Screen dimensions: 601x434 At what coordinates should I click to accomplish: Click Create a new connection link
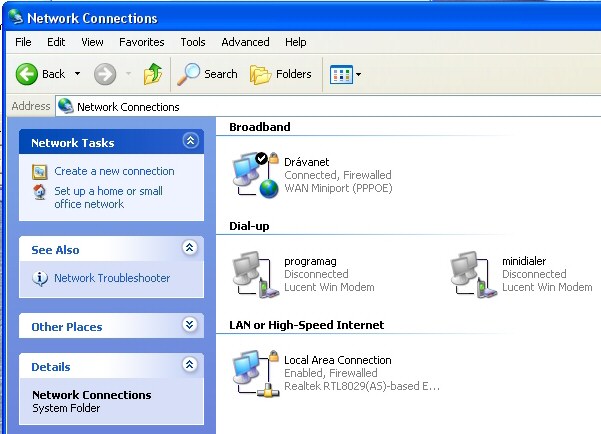point(114,171)
